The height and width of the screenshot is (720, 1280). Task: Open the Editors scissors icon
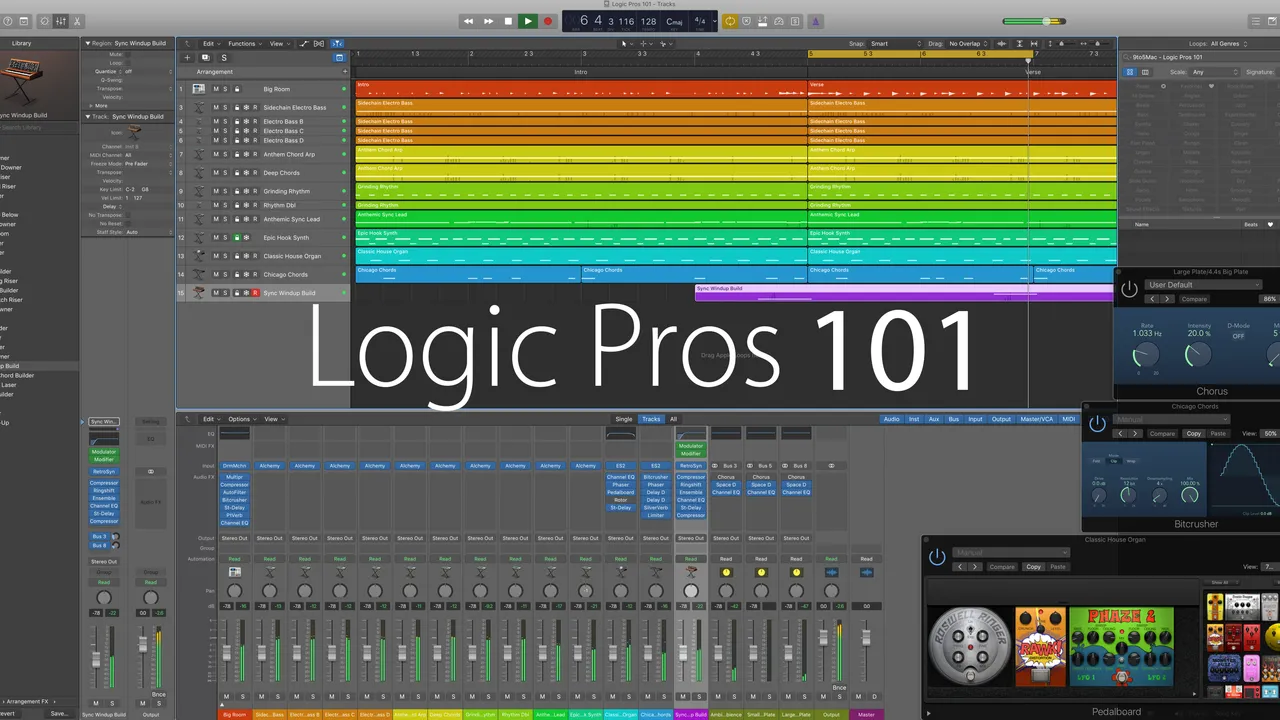[x=79, y=21]
